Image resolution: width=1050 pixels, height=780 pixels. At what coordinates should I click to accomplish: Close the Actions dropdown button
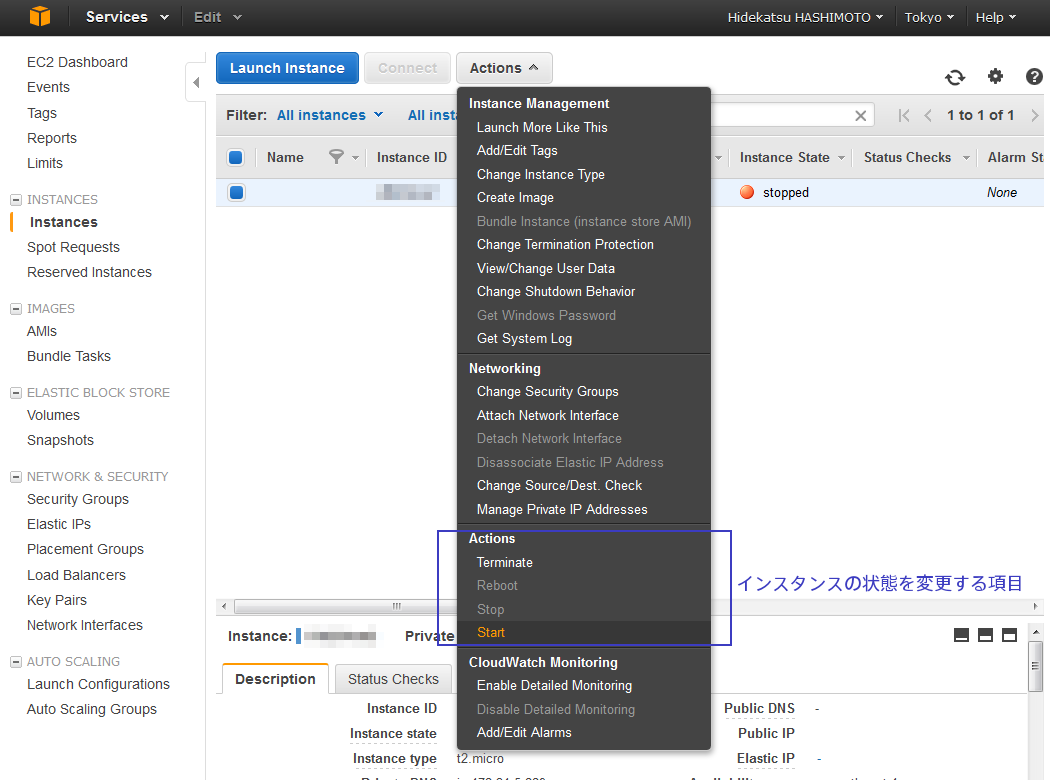tap(504, 68)
